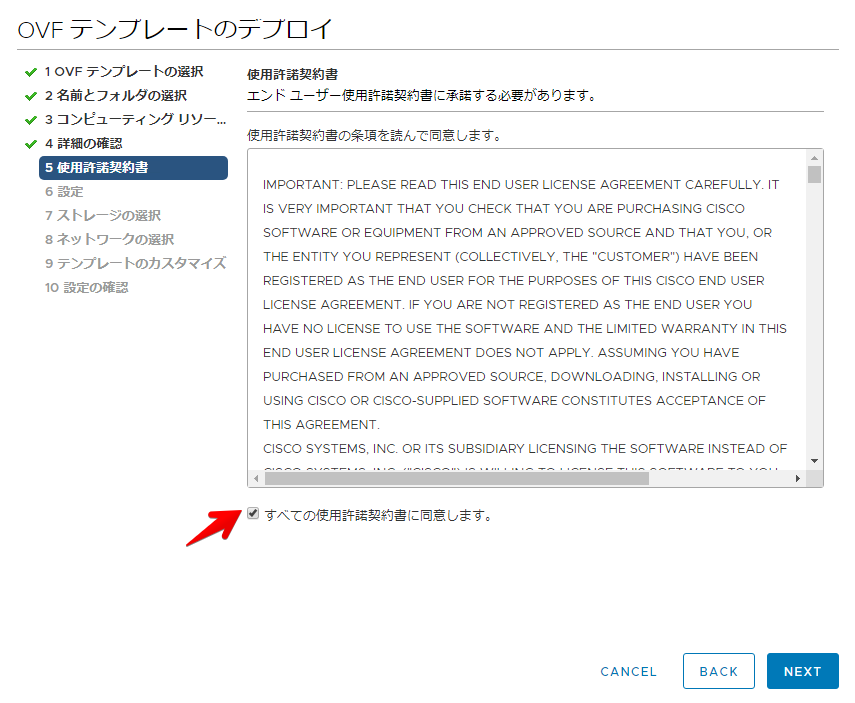Click the license text scroll-up arrow
The image size is (855, 703).
pyautogui.click(x=814, y=158)
